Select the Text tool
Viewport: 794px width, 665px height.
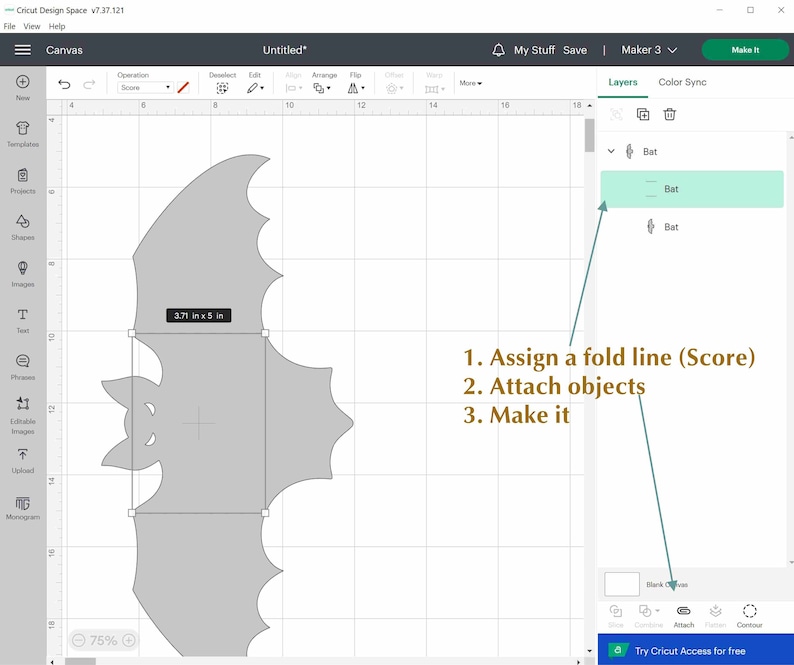[x=22, y=321]
